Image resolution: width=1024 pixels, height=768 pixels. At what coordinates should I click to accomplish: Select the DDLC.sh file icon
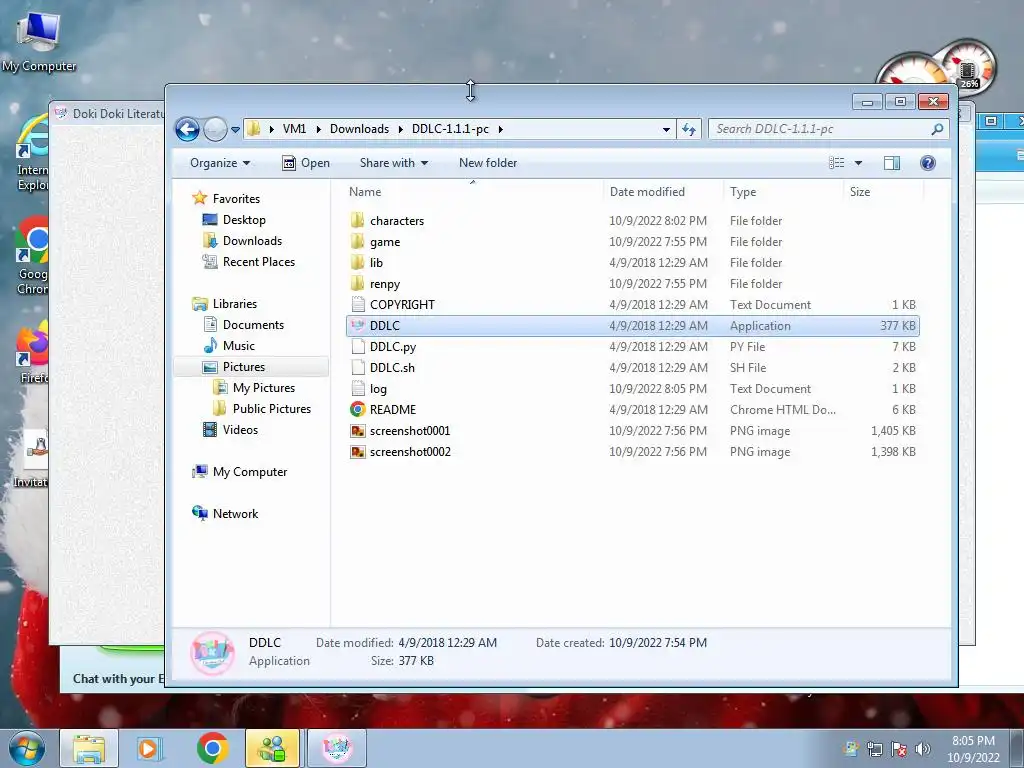click(x=357, y=368)
